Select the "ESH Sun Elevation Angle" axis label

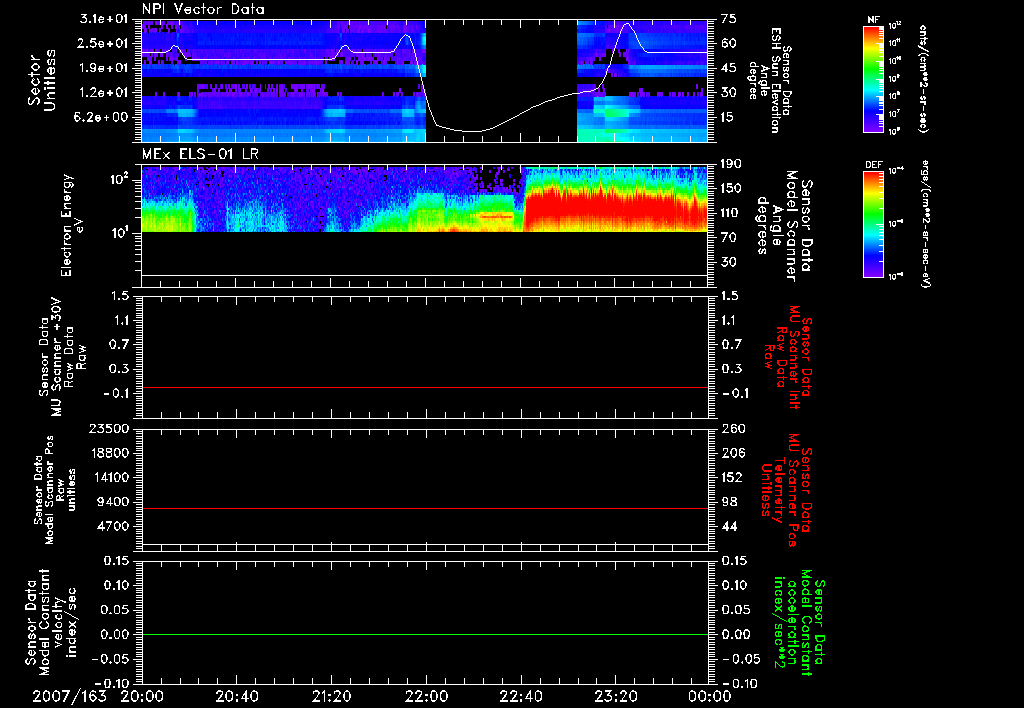769,80
